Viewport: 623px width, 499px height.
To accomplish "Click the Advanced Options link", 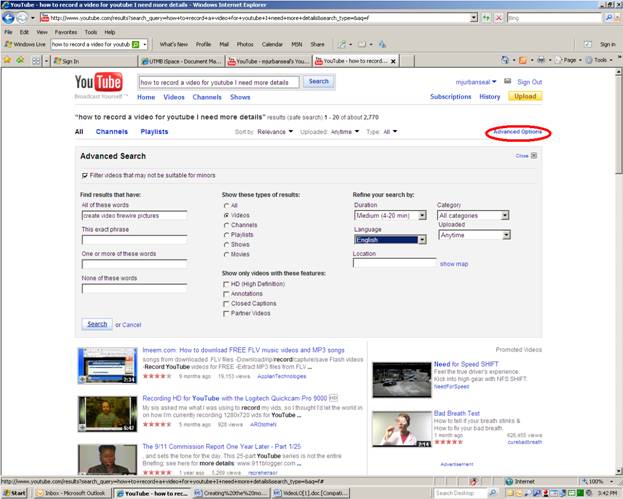I will pyautogui.click(x=517, y=132).
